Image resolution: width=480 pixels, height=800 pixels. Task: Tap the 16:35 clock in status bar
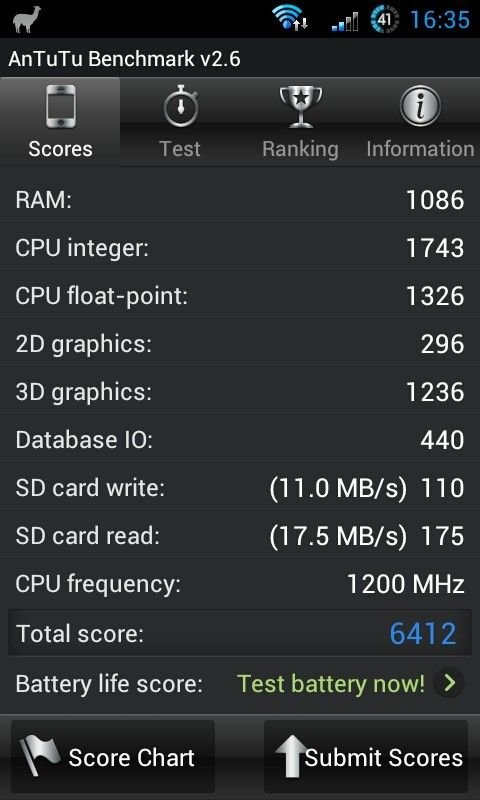(440, 19)
